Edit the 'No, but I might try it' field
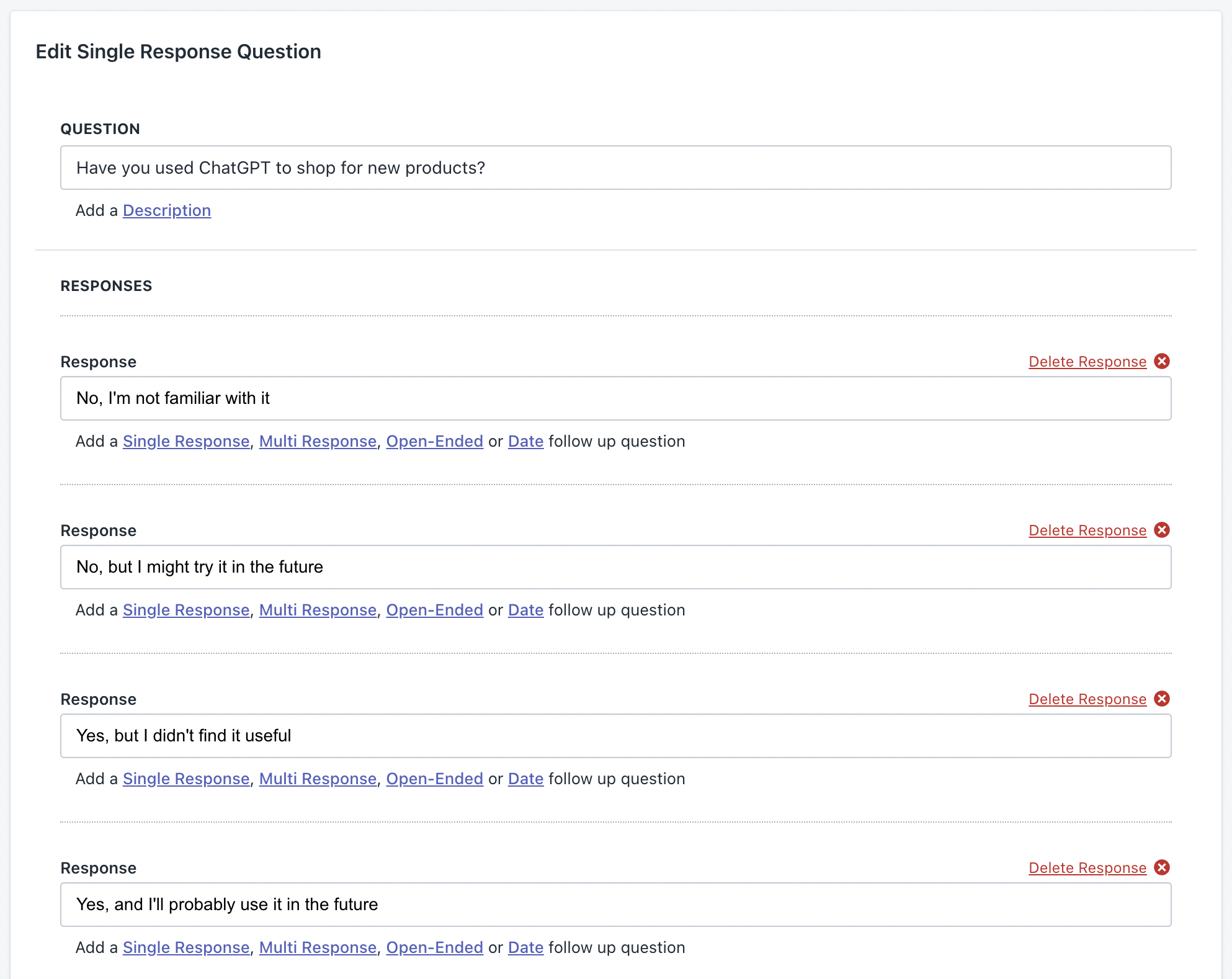Viewport: 1232px width, 979px height. [615, 567]
